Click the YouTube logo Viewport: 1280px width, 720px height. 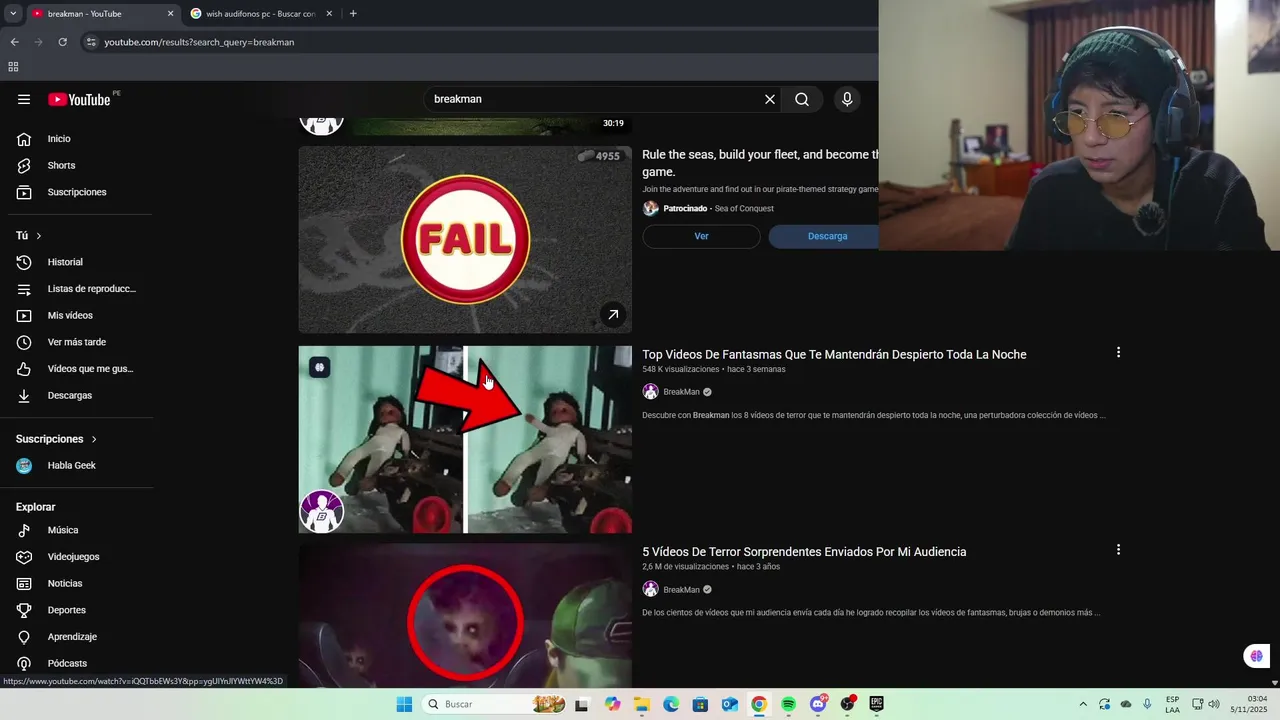(x=79, y=99)
